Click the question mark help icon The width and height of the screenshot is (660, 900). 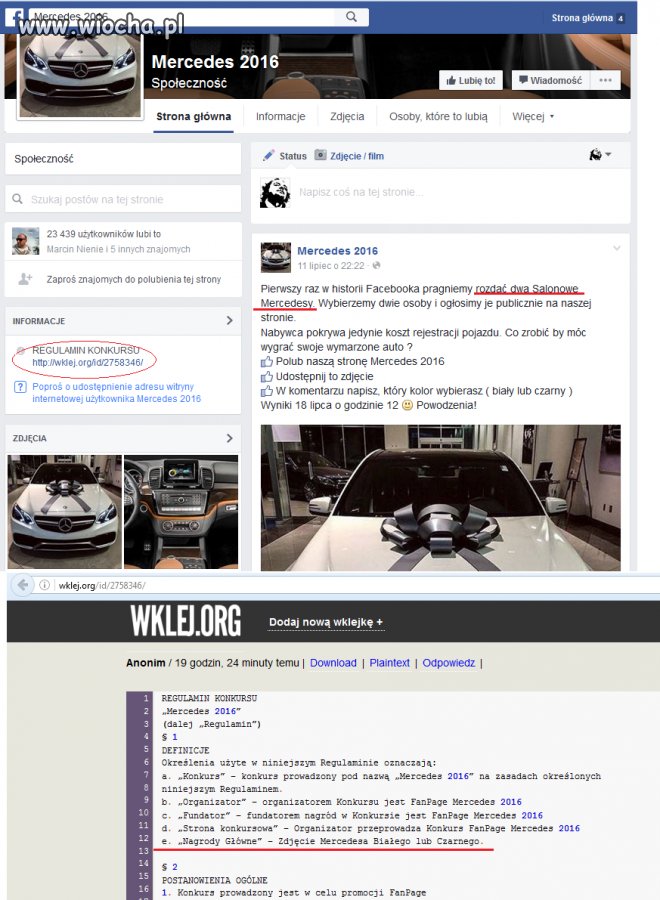(x=20, y=387)
